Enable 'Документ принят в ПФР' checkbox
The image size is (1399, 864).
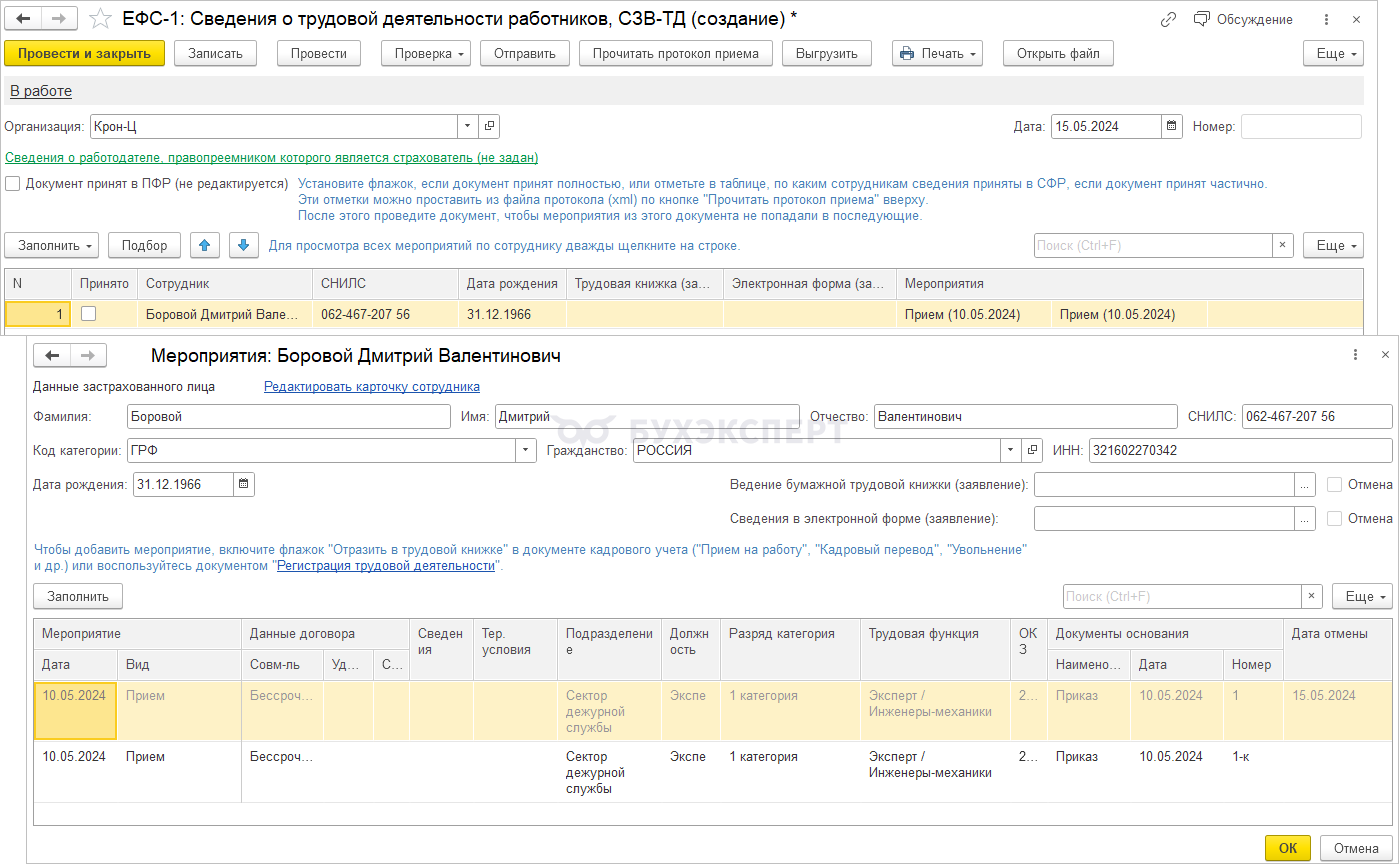[13, 184]
